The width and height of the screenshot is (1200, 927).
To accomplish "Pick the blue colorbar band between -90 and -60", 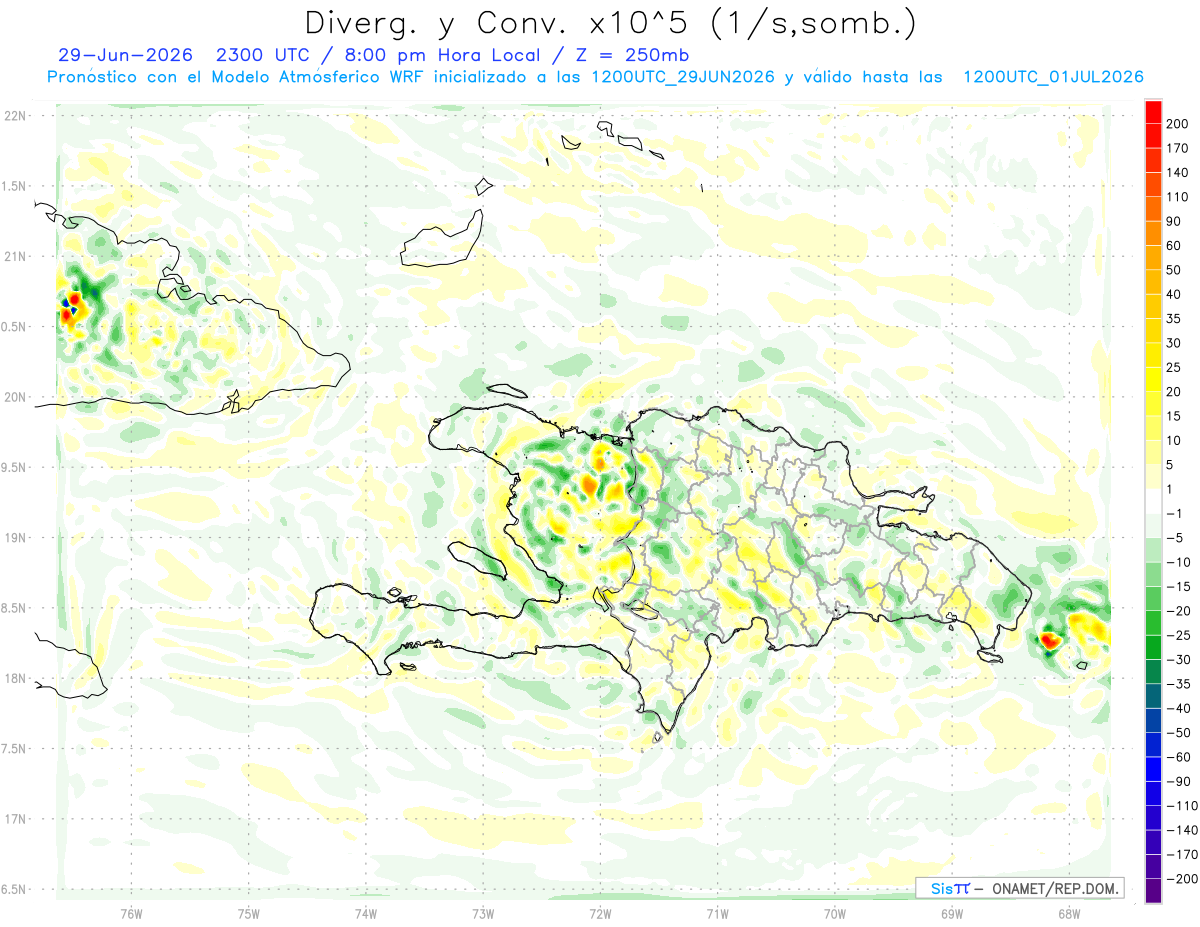I will pyautogui.click(x=1153, y=769).
